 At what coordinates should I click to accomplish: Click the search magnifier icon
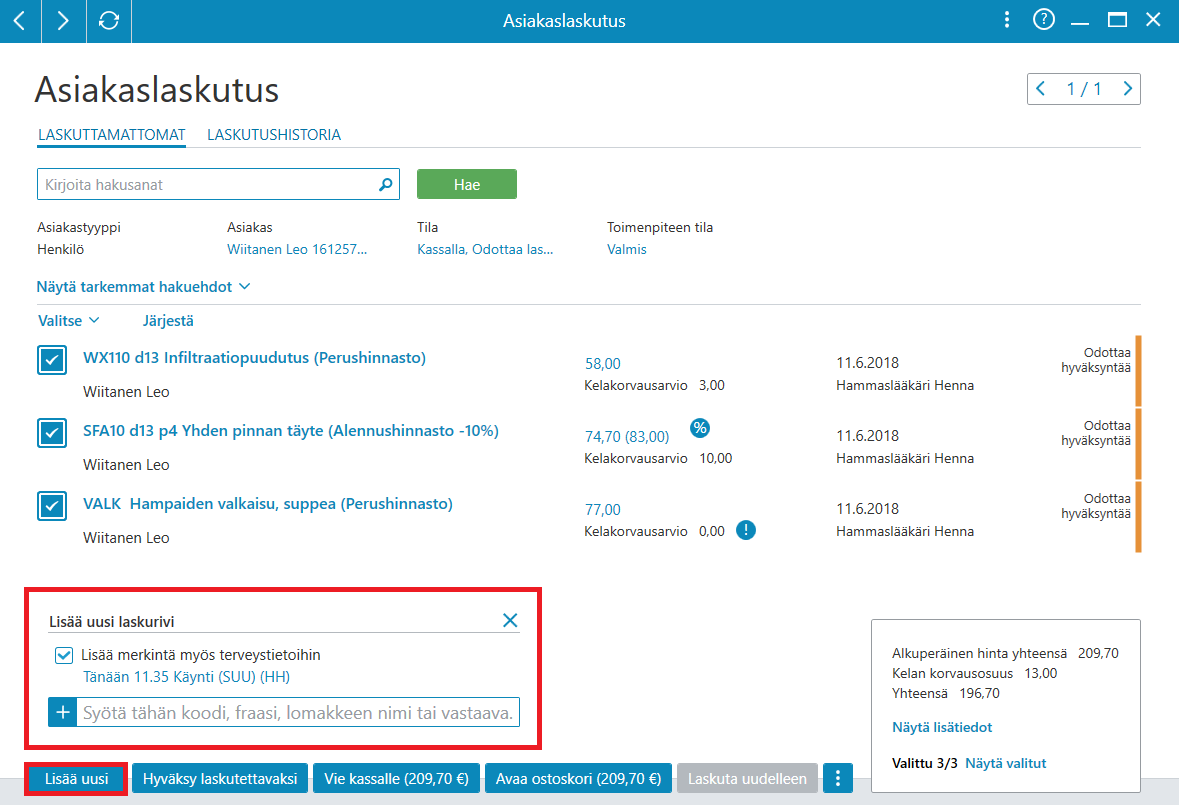point(386,184)
